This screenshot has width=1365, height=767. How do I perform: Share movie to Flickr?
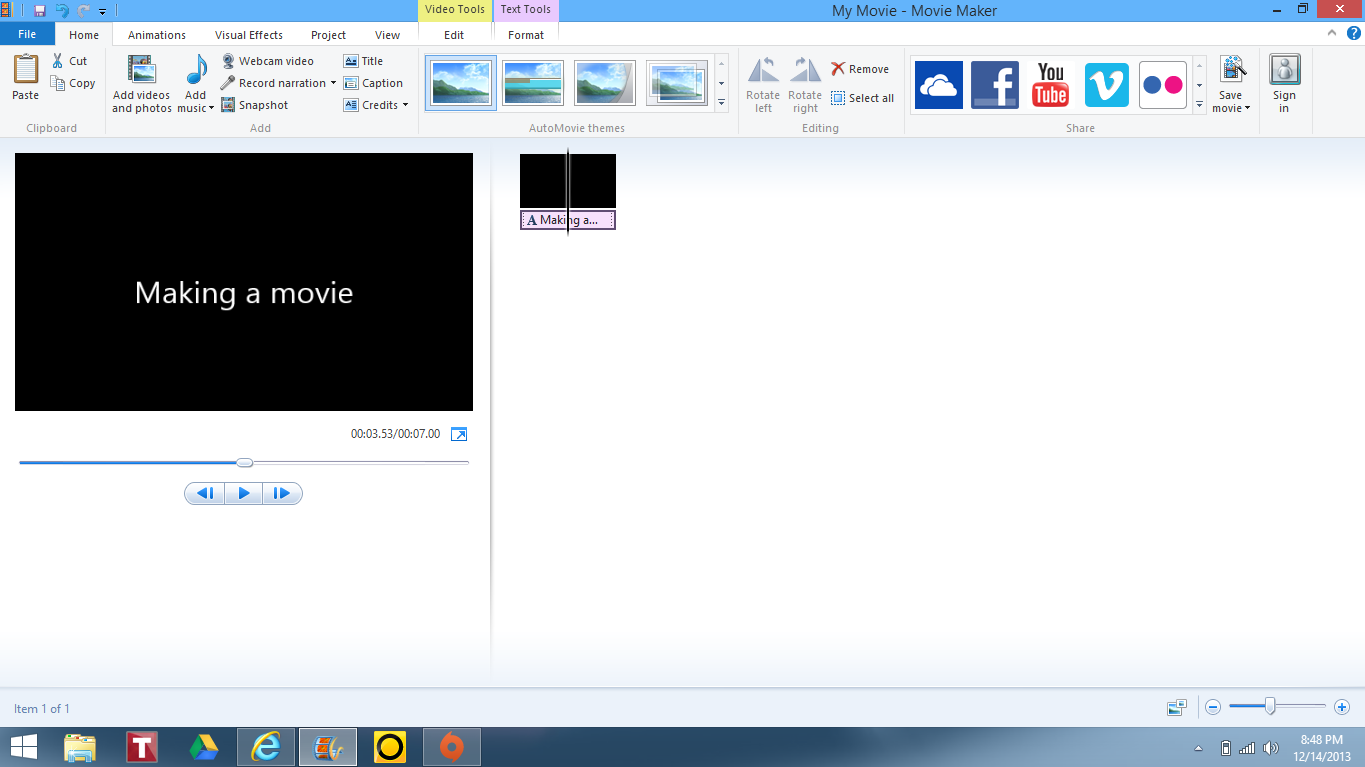point(1163,85)
